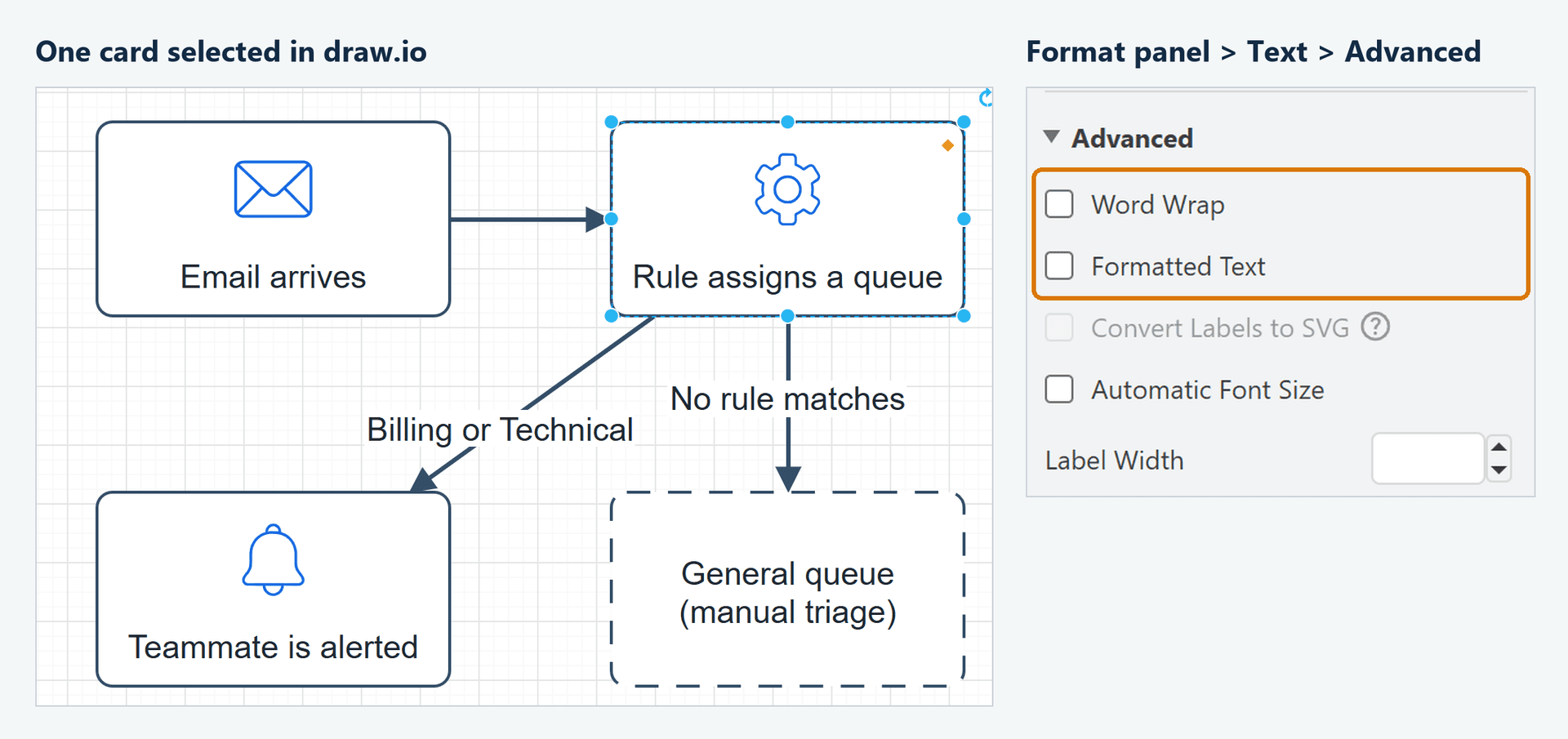Select the 'No rule matches' edge label

pos(787,399)
